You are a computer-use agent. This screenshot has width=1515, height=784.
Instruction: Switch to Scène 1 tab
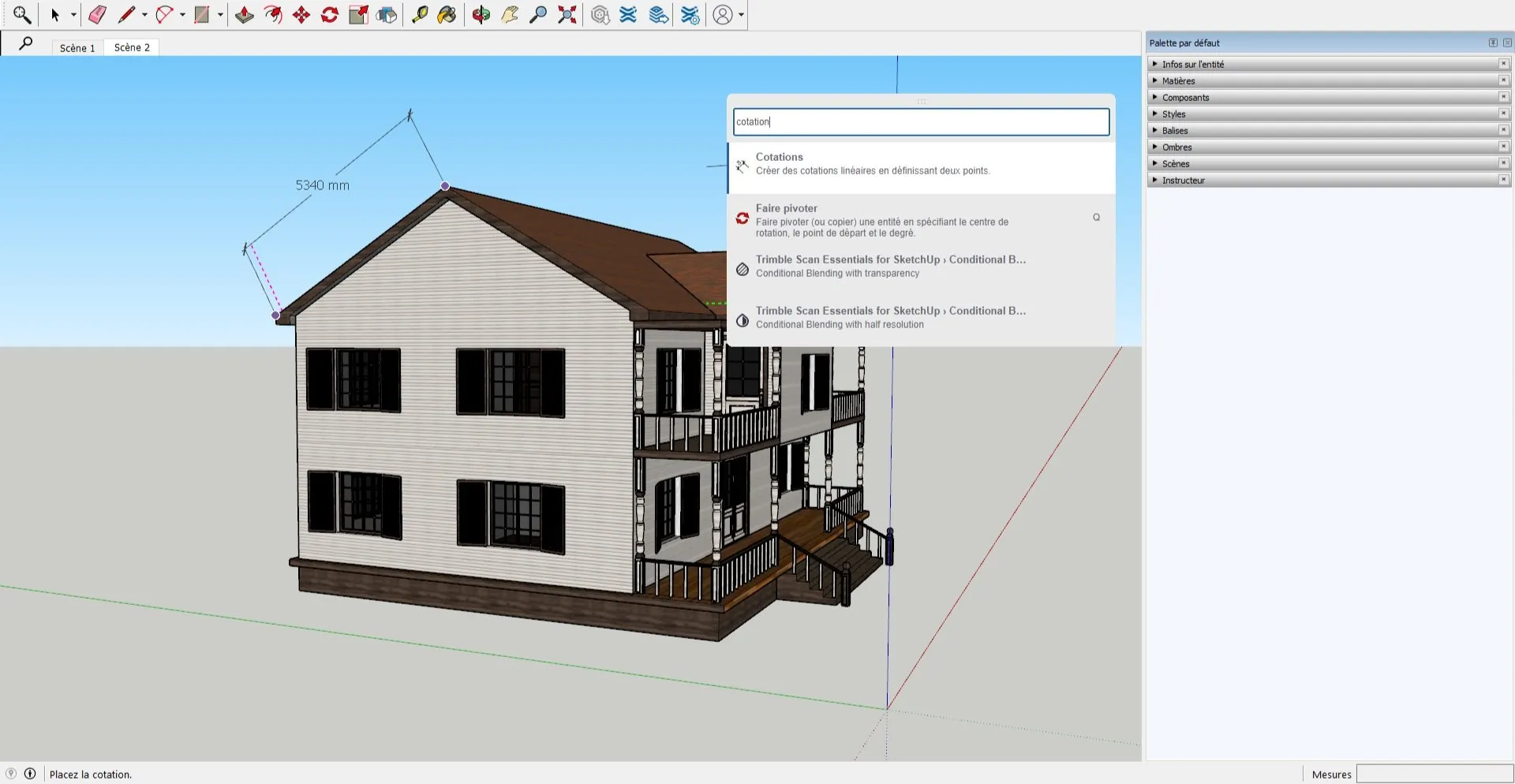coord(77,47)
